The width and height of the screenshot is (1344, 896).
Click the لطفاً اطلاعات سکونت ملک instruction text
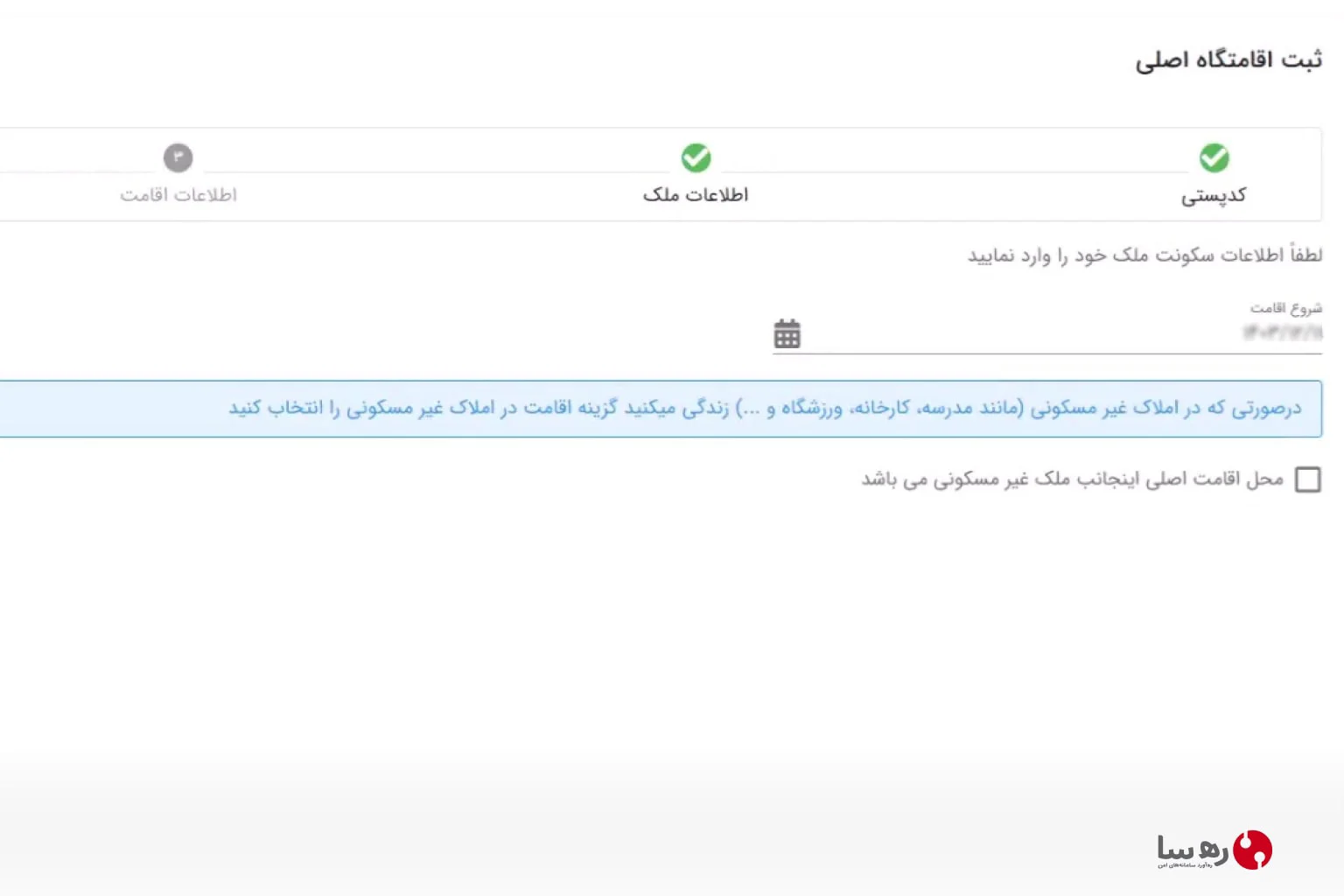click(1144, 255)
